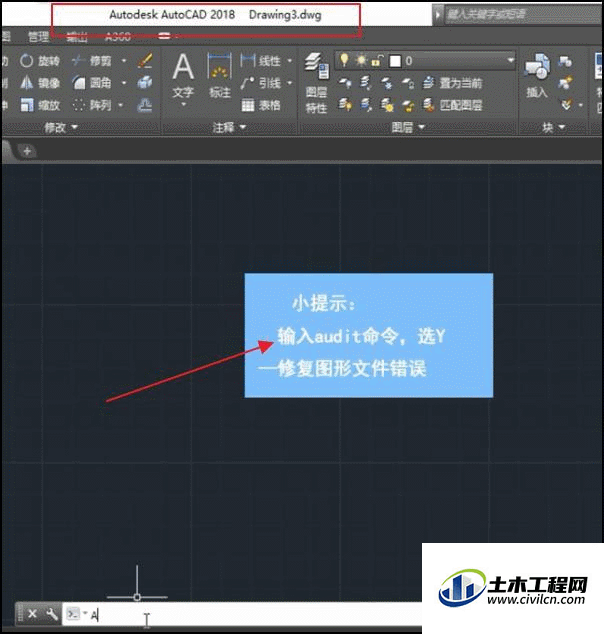Click the Create Block icon
The height and width of the screenshot is (634, 604).
coord(565,61)
